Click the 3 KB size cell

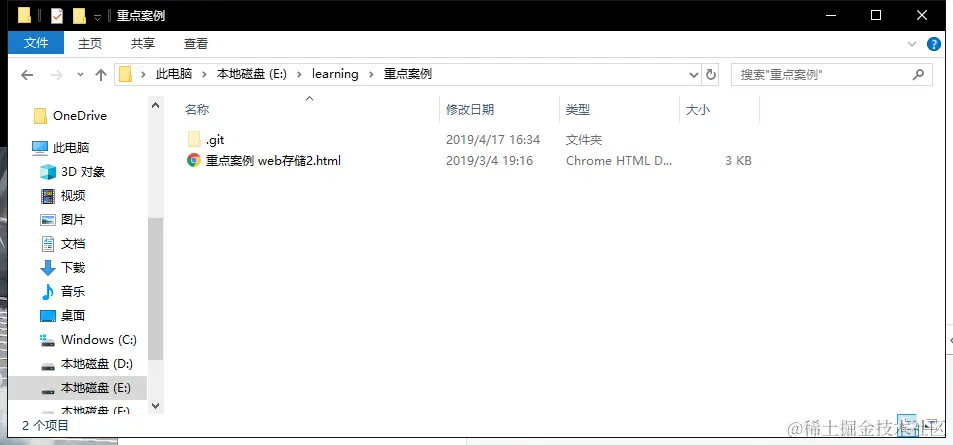(738, 160)
